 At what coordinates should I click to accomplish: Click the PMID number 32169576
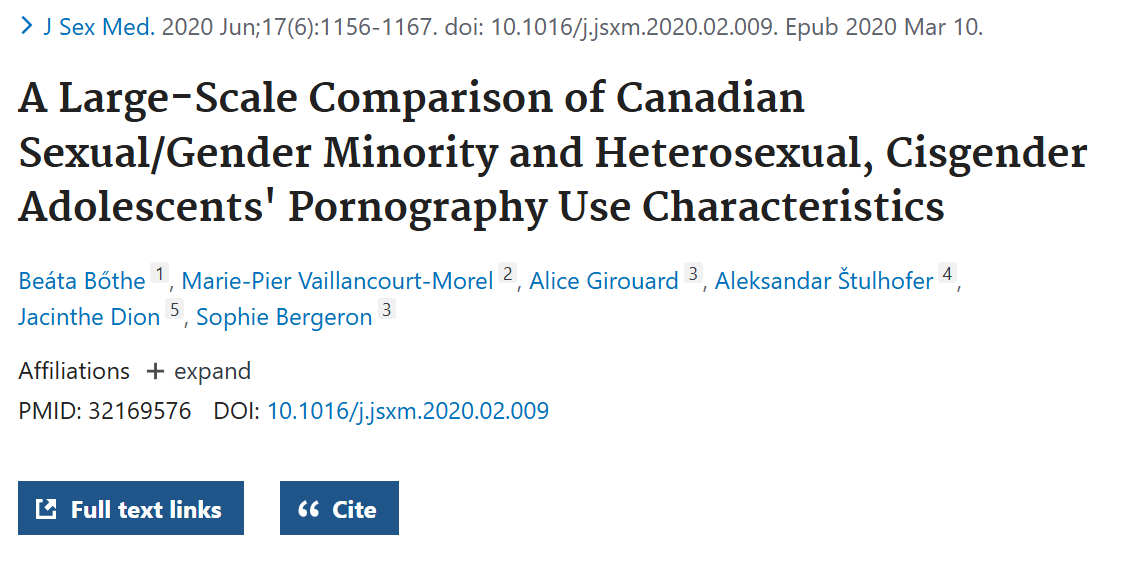click(139, 411)
